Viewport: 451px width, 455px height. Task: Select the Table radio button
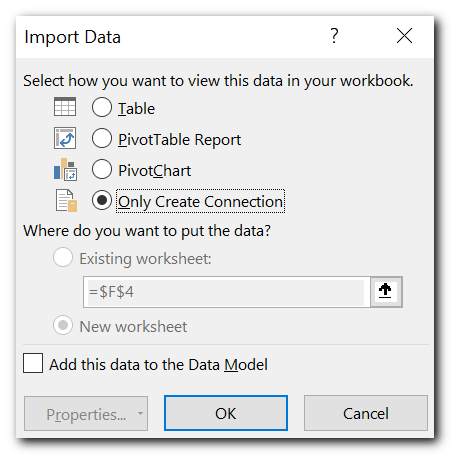click(102, 107)
